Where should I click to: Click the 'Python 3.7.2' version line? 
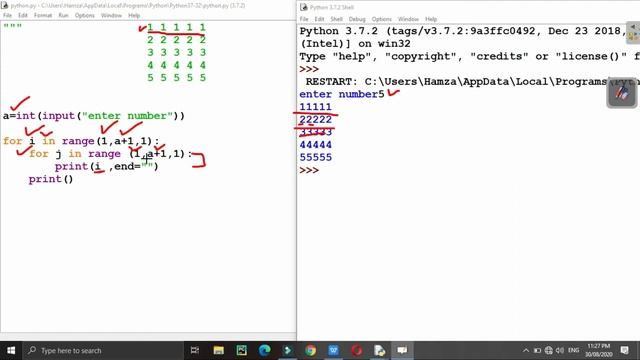[463, 31]
